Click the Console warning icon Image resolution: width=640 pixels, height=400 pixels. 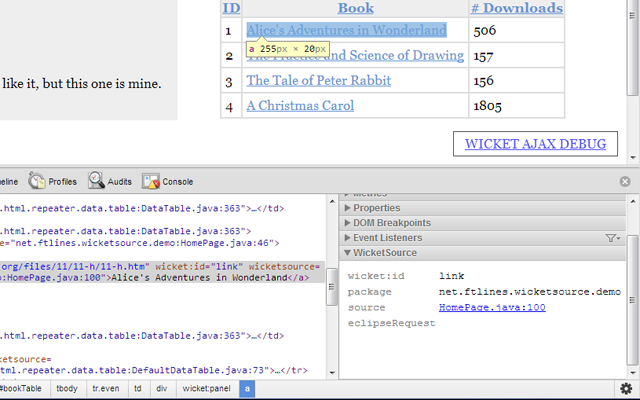click(x=151, y=181)
